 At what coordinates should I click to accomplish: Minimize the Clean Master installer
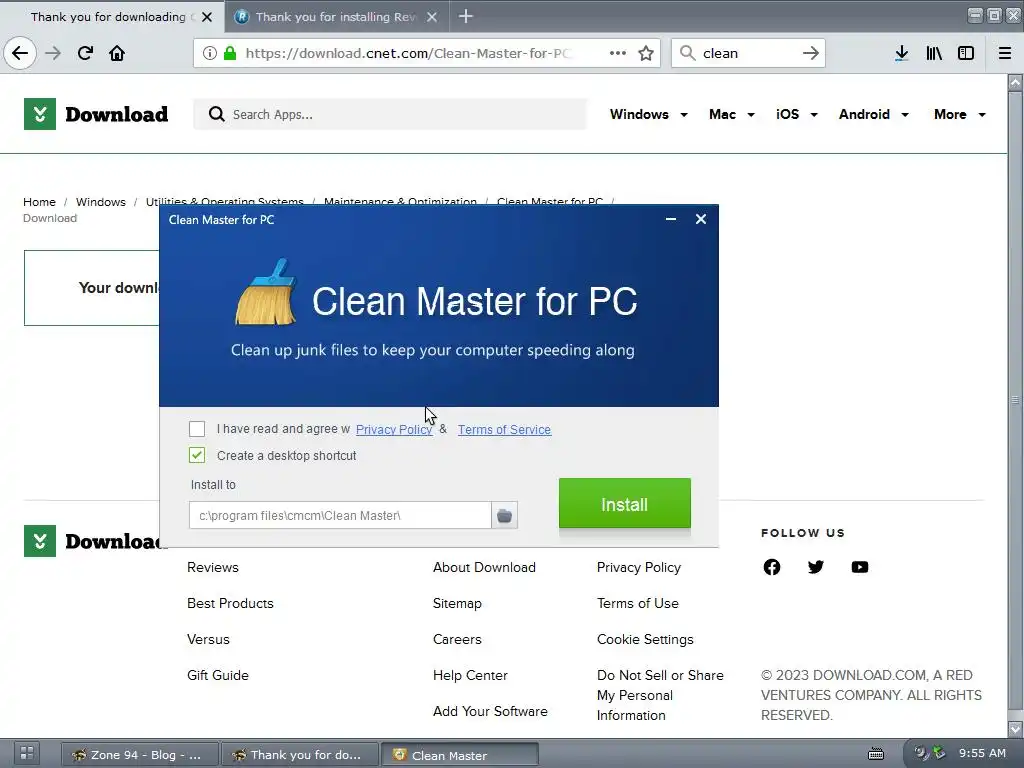(671, 219)
